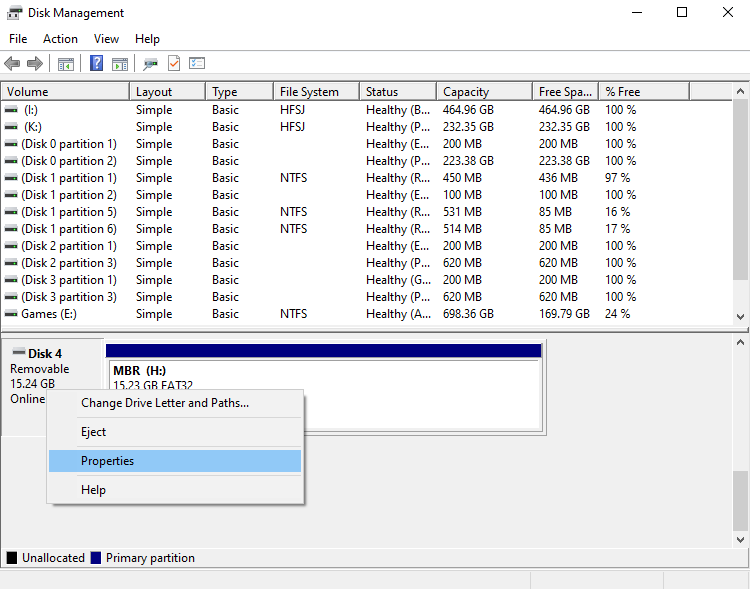Viewport: 750px width, 589px height.
Task: Open the Action menu
Action: (60, 39)
